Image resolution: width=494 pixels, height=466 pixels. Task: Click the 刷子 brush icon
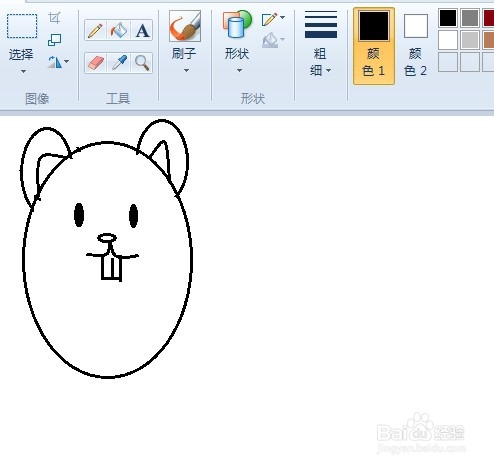click(185, 26)
